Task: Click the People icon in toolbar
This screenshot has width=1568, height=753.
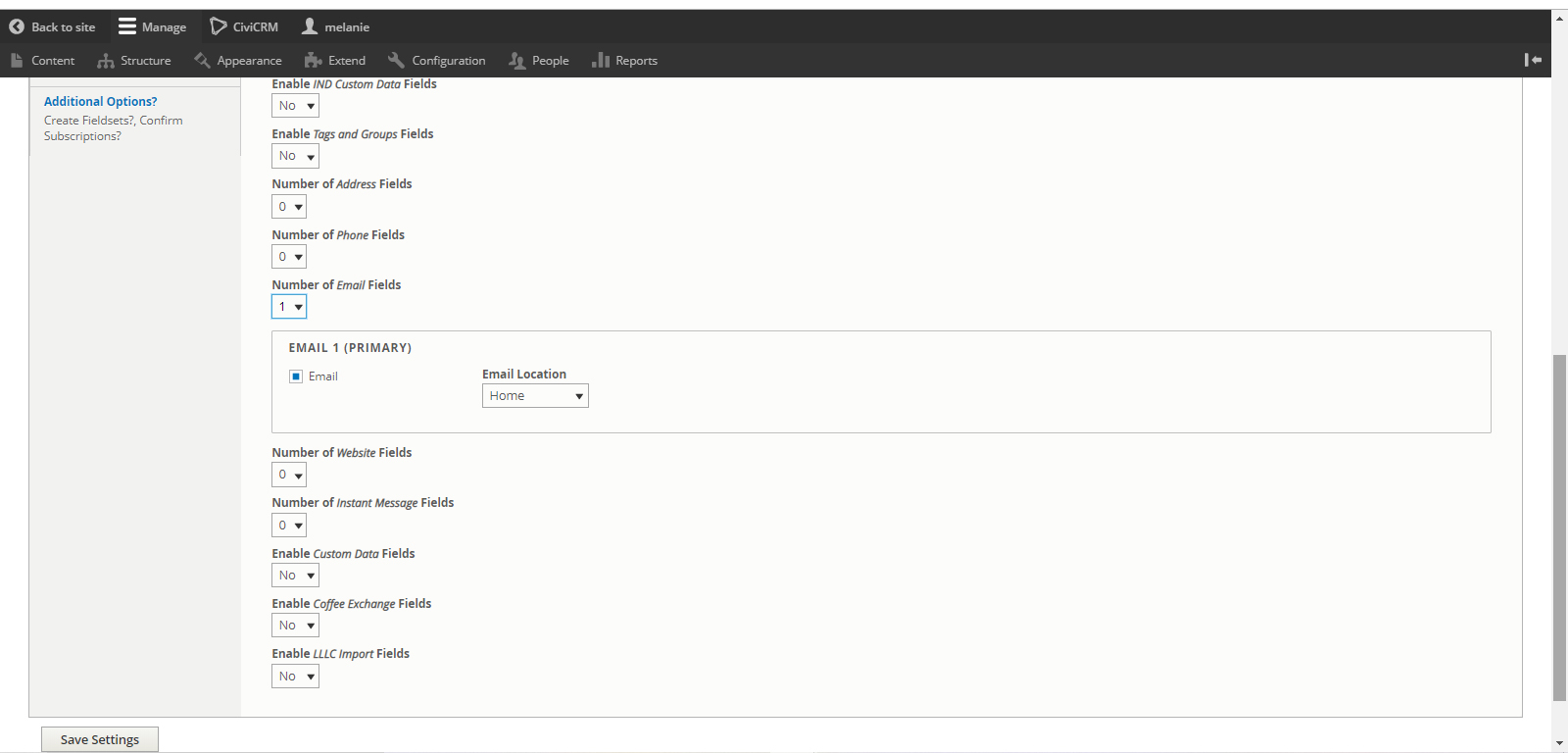Action: click(516, 61)
